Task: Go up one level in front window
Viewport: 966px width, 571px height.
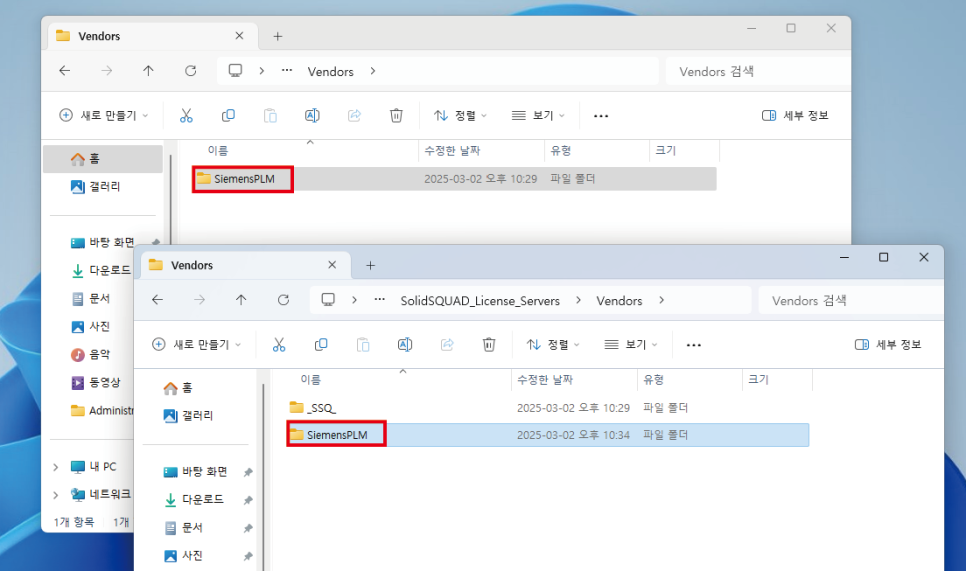Action: 241,300
